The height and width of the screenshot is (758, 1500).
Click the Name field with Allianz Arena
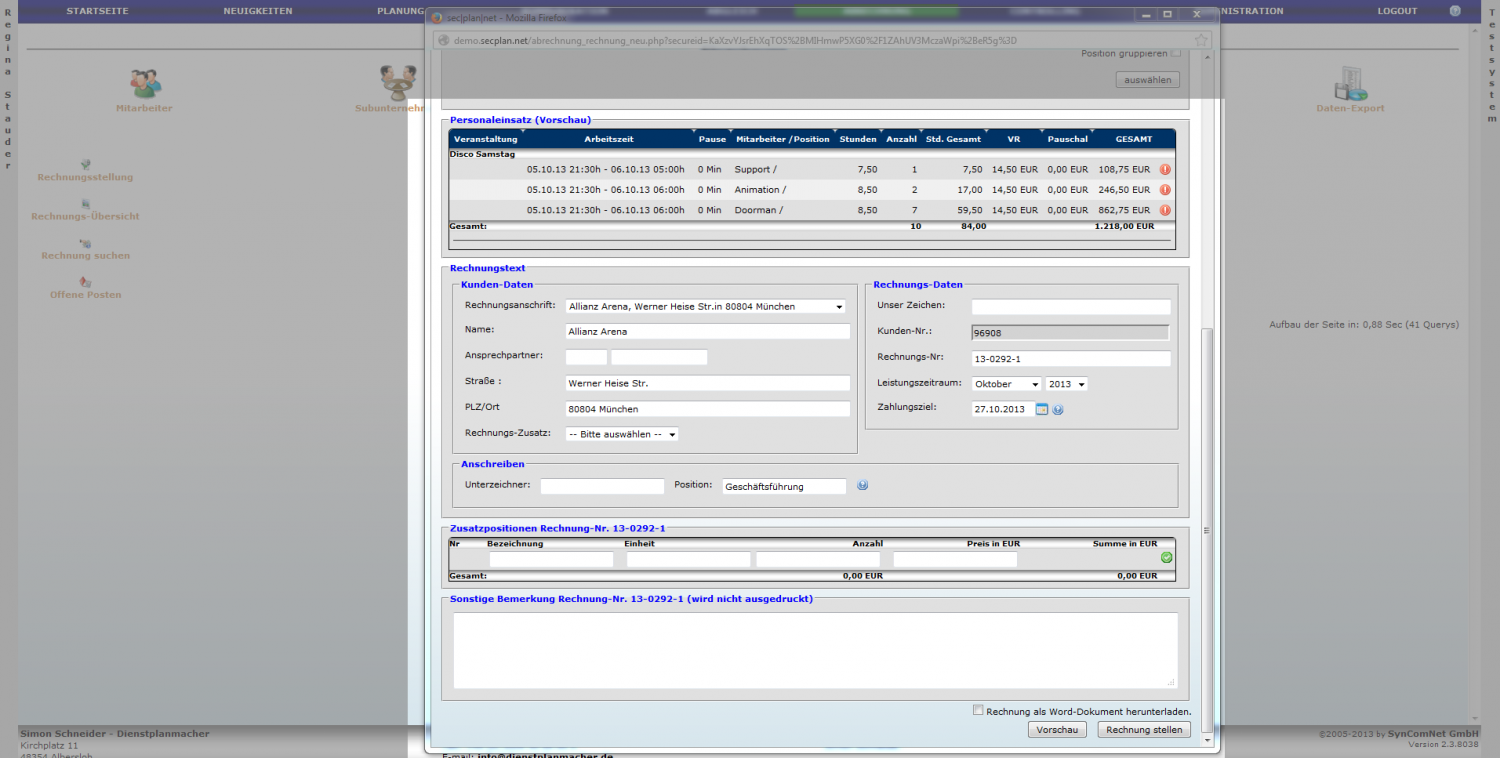point(707,331)
